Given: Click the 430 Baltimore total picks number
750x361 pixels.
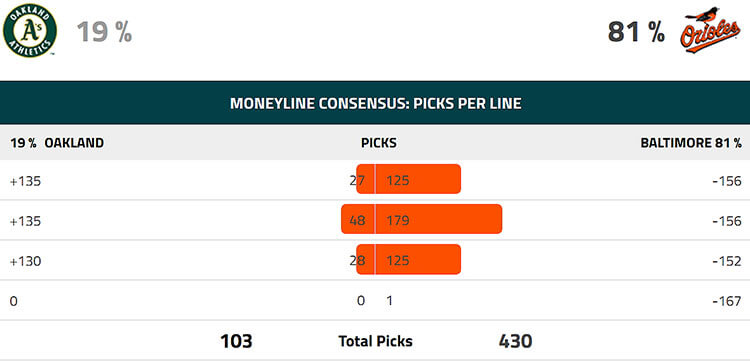Looking at the screenshot, I should (515, 341).
